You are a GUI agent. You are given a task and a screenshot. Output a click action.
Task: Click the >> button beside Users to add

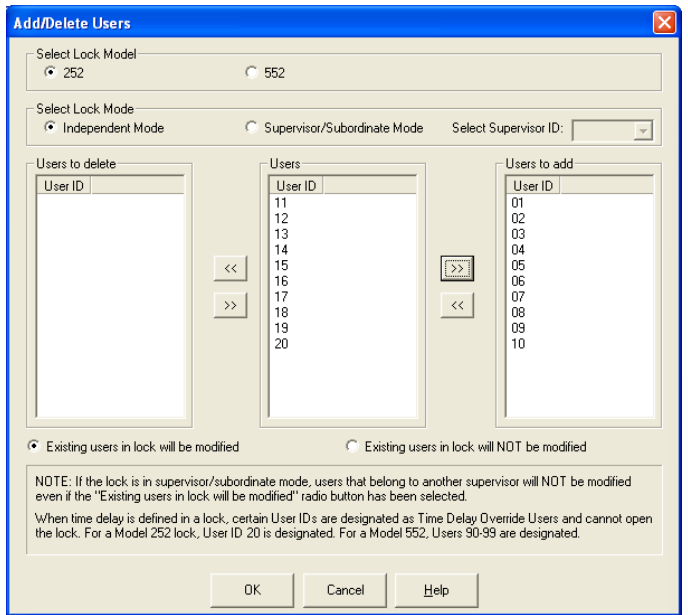click(457, 268)
